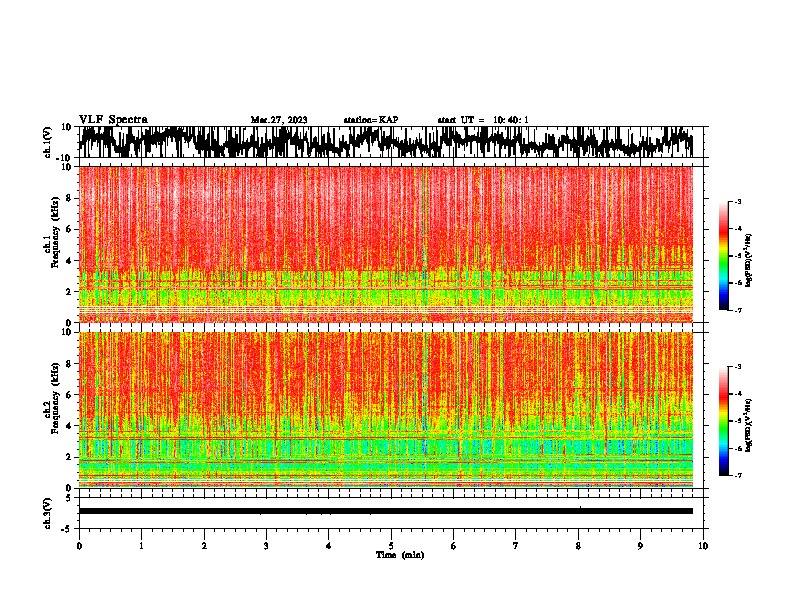
Task: Click the "ch.1(V)" waveform axis label
Action: [x=48, y=142]
